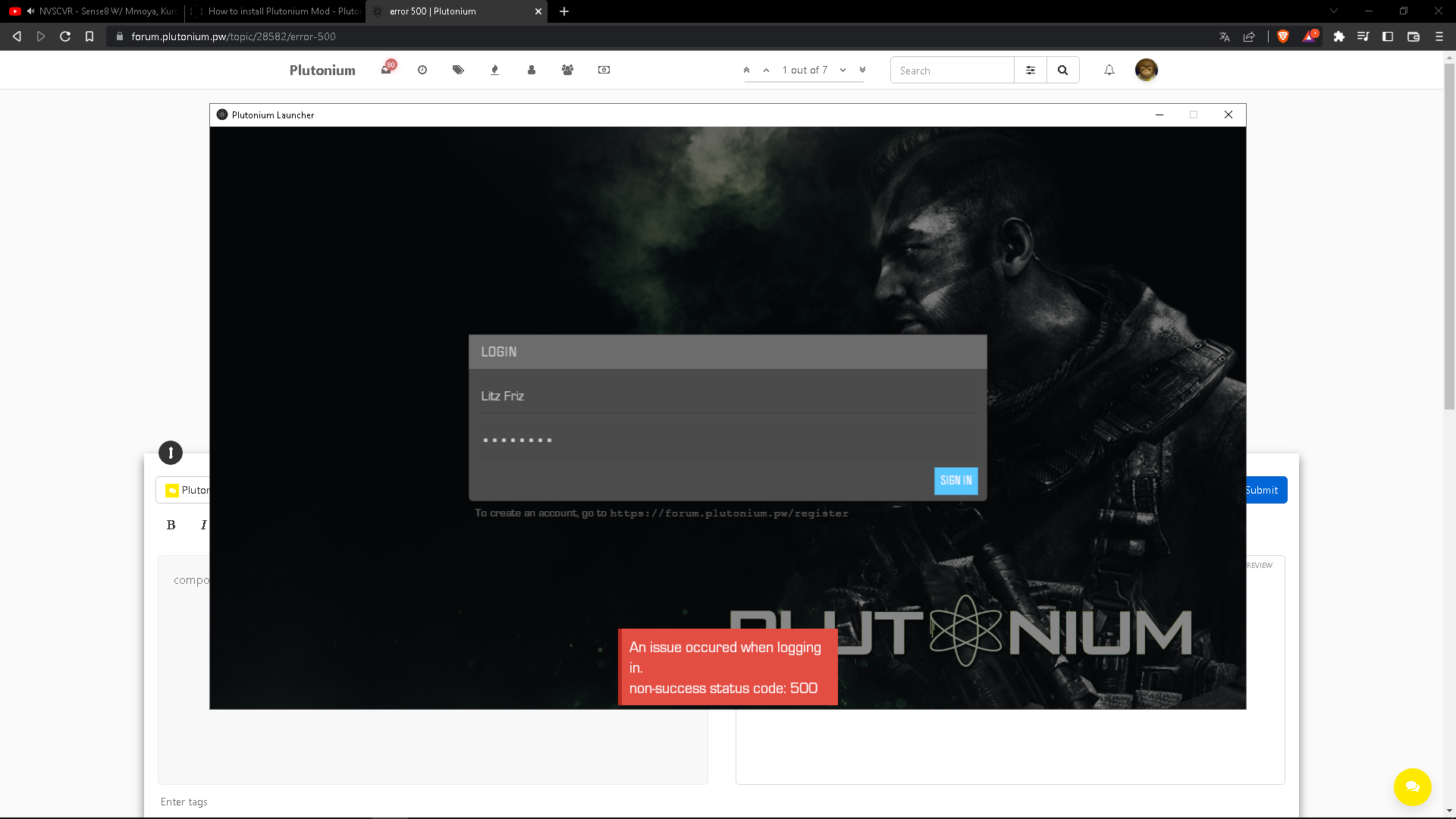Image resolution: width=1456 pixels, height=819 pixels.
Task: Toggle italic formatting in composer
Action: click(x=203, y=525)
